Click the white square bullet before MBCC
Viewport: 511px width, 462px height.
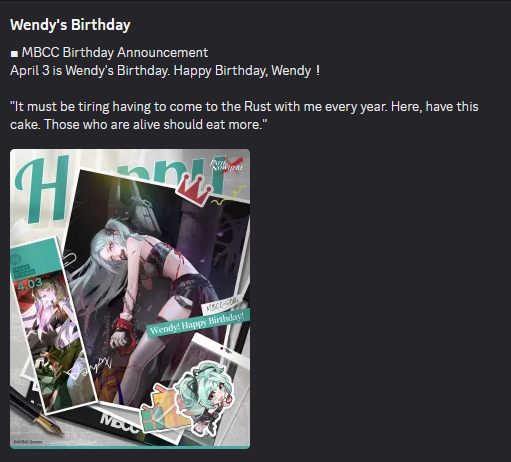[x=14, y=54]
